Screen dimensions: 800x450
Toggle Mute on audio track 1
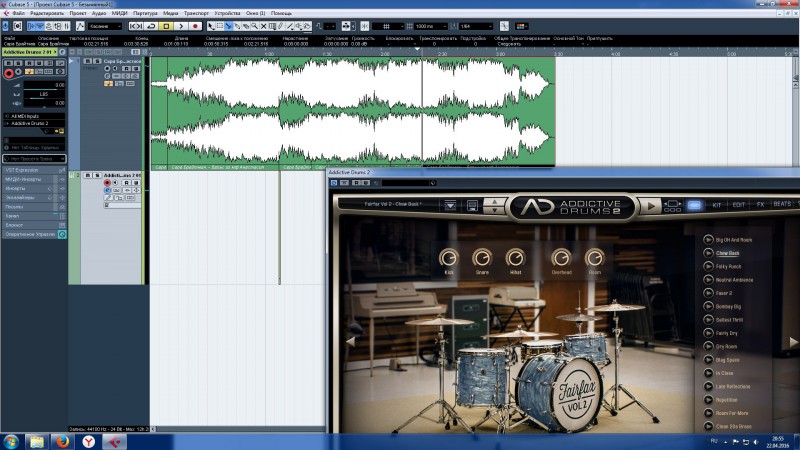(x=88, y=61)
